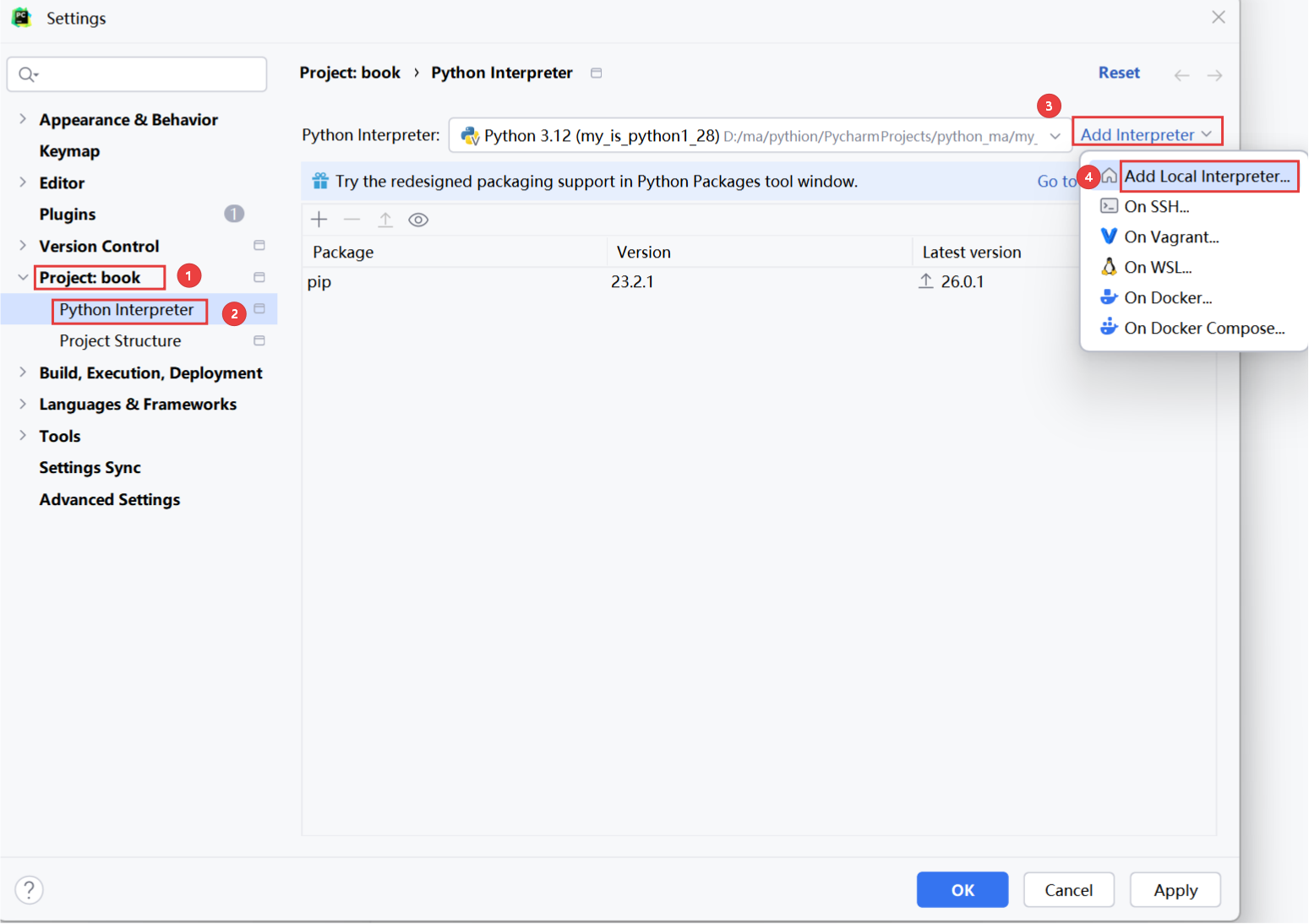
Task: Toggle show early releases eye icon
Action: click(x=418, y=220)
